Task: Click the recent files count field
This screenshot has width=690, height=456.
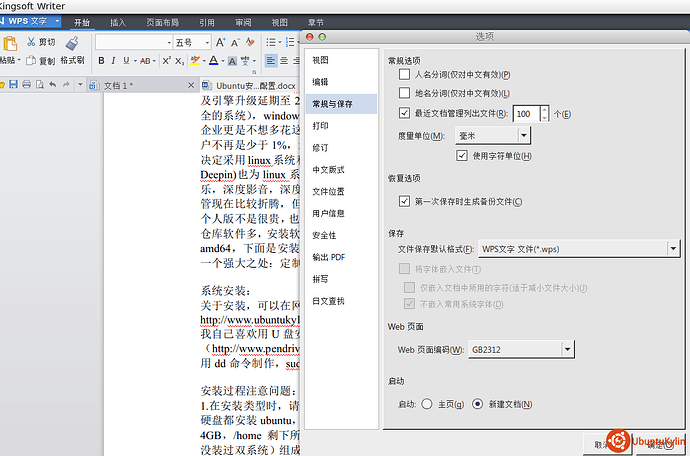Action: click(x=526, y=114)
